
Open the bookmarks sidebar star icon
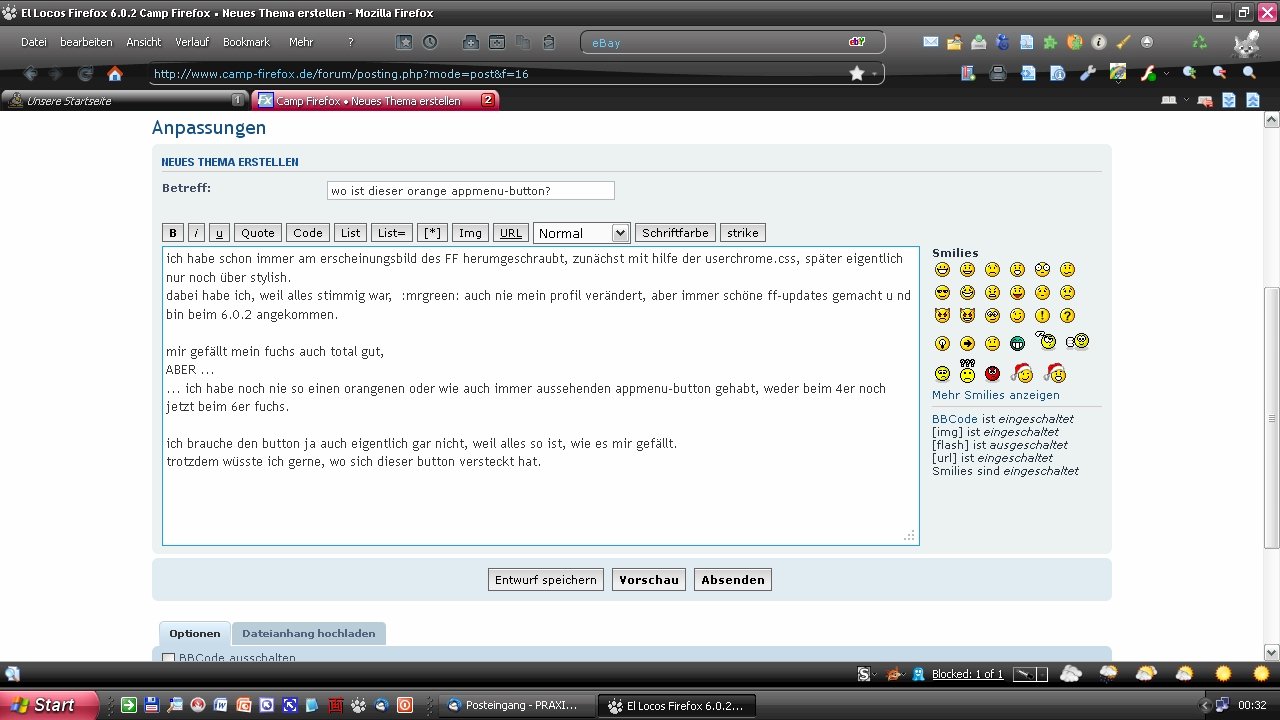pyautogui.click(x=404, y=42)
